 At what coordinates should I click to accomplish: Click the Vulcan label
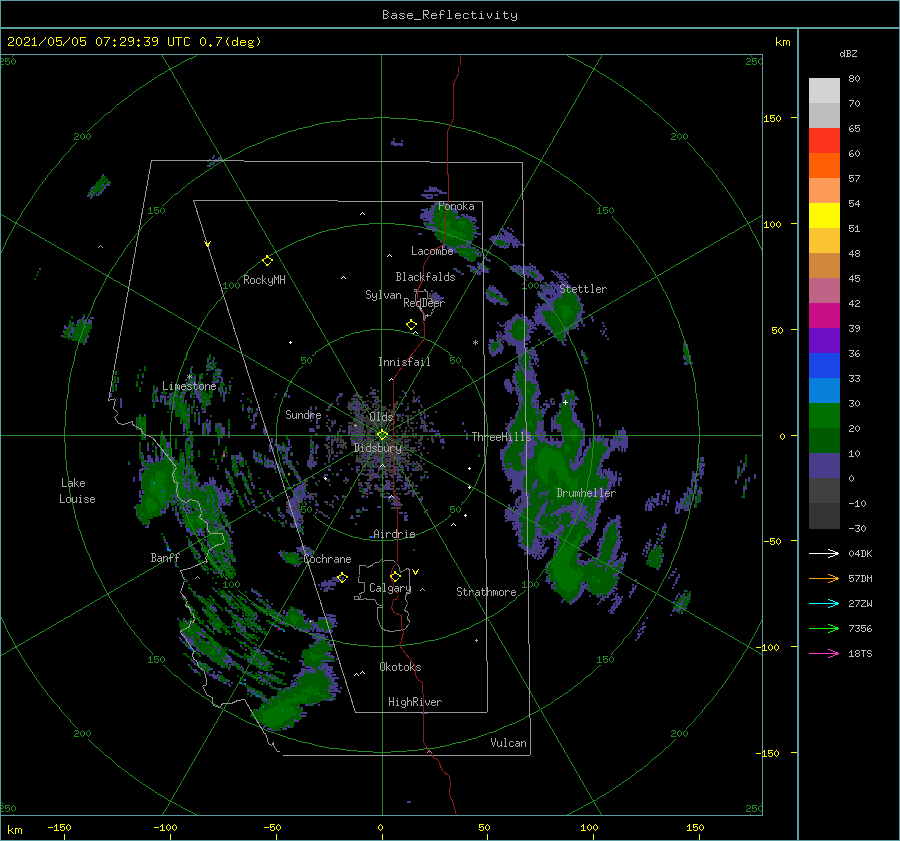click(508, 743)
